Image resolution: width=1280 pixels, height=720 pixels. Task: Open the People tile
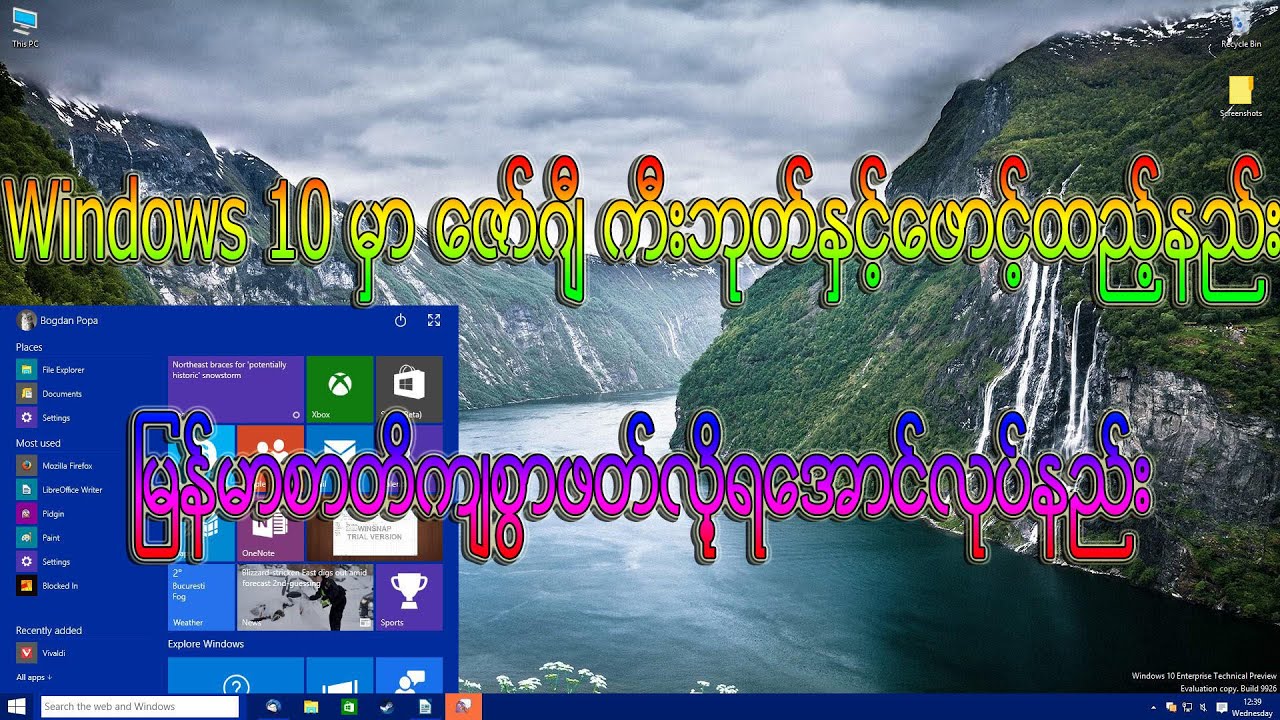[x=270, y=458]
